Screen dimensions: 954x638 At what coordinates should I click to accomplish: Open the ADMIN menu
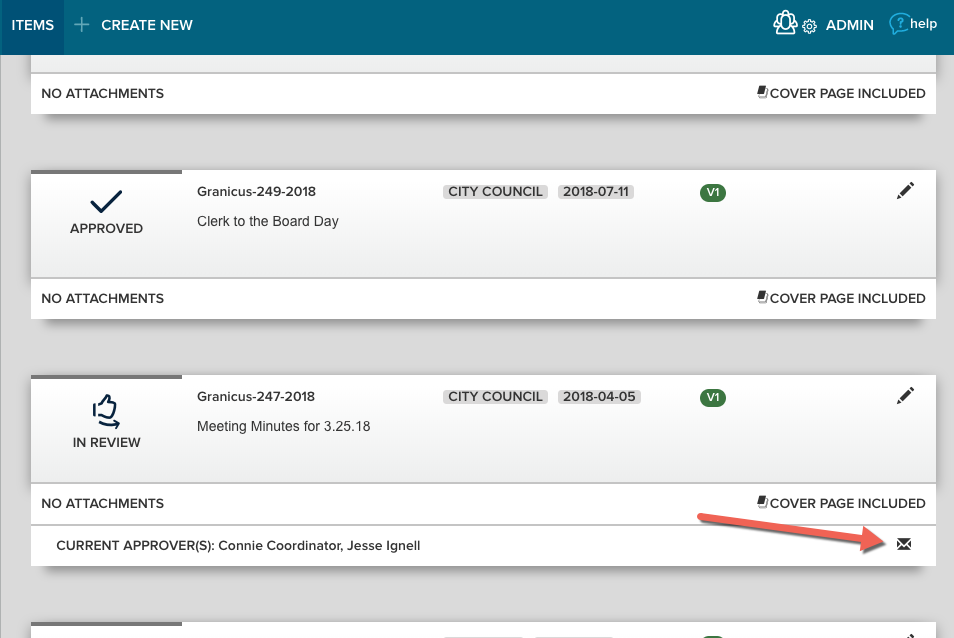point(849,25)
